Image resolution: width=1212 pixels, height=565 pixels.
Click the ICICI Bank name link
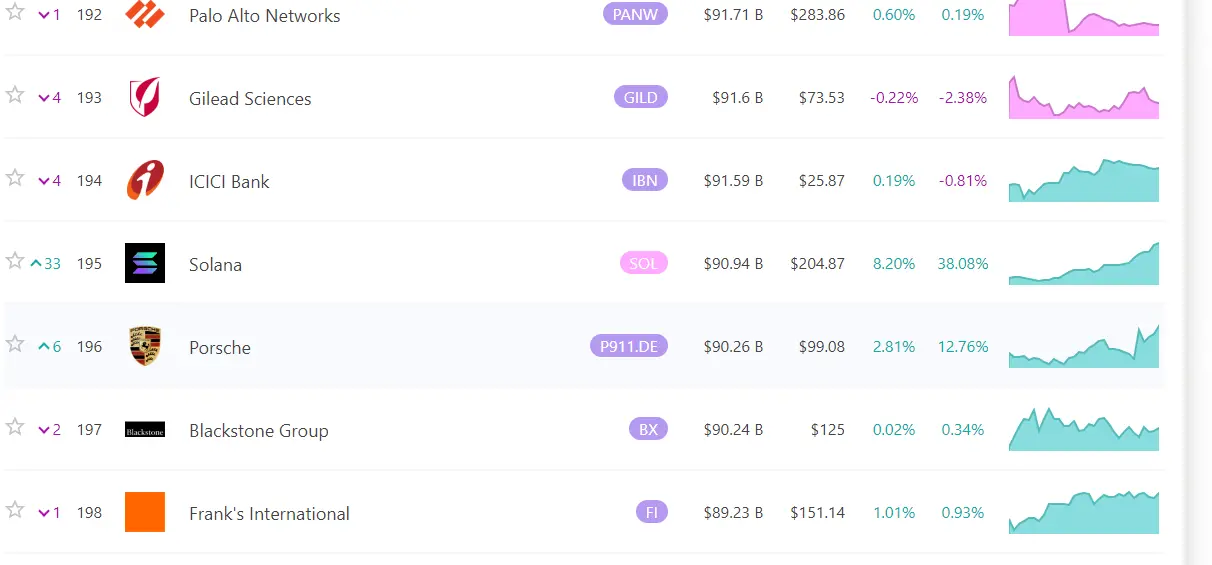229,182
